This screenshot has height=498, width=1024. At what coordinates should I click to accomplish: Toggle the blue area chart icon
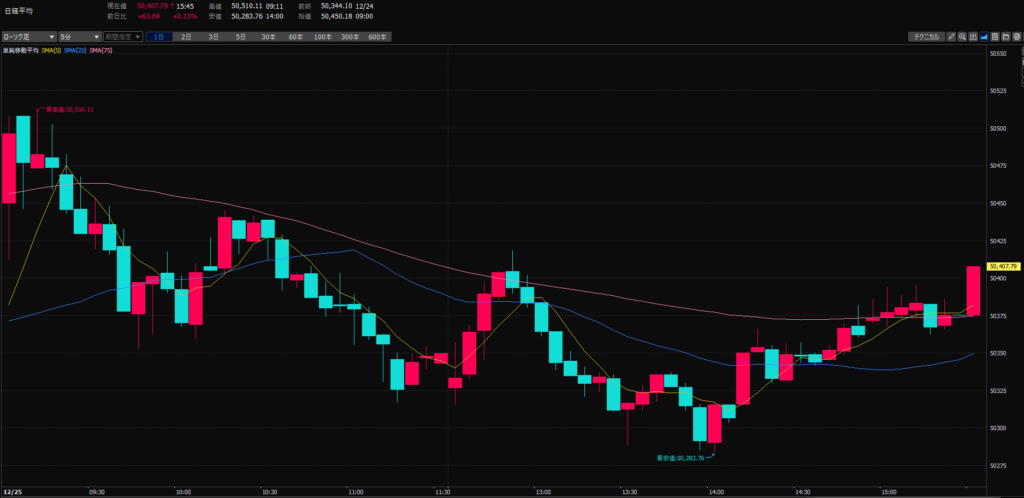[x=984, y=37]
